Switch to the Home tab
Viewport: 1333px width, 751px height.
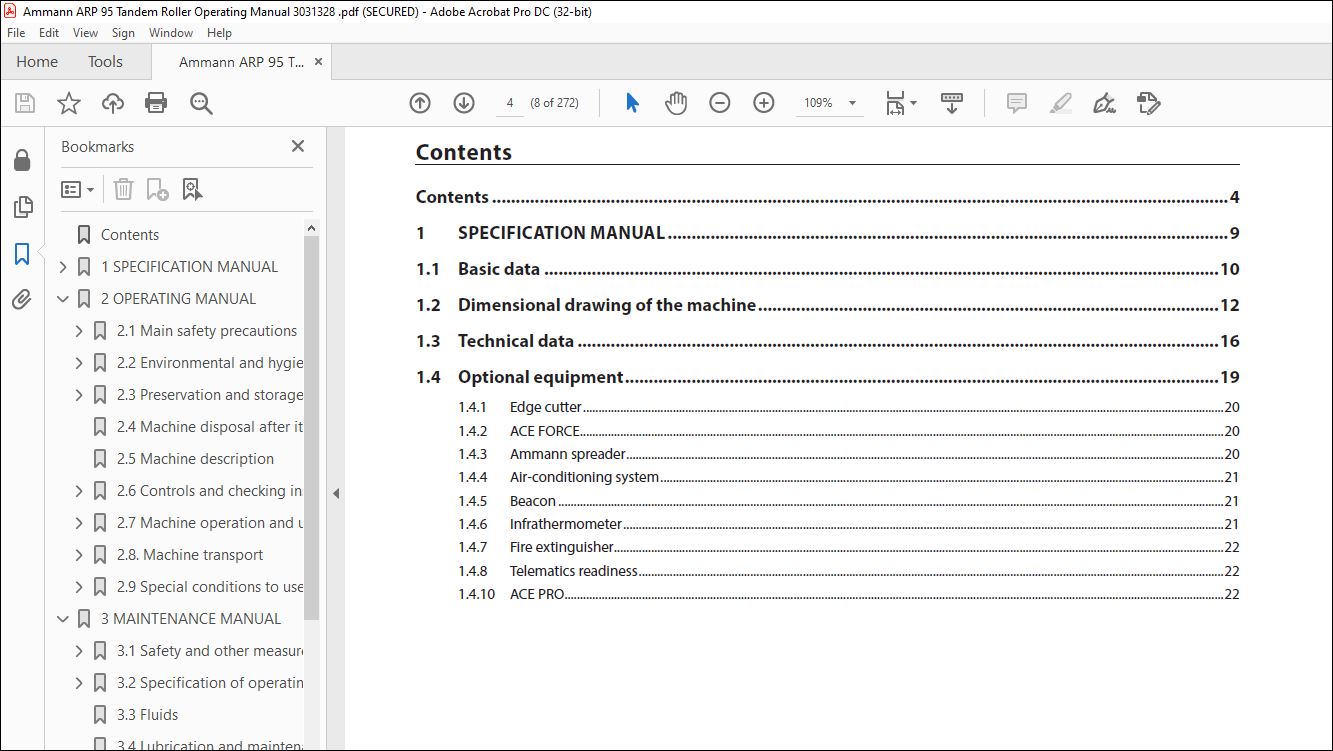pyautogui.click(x=37, y=62)
